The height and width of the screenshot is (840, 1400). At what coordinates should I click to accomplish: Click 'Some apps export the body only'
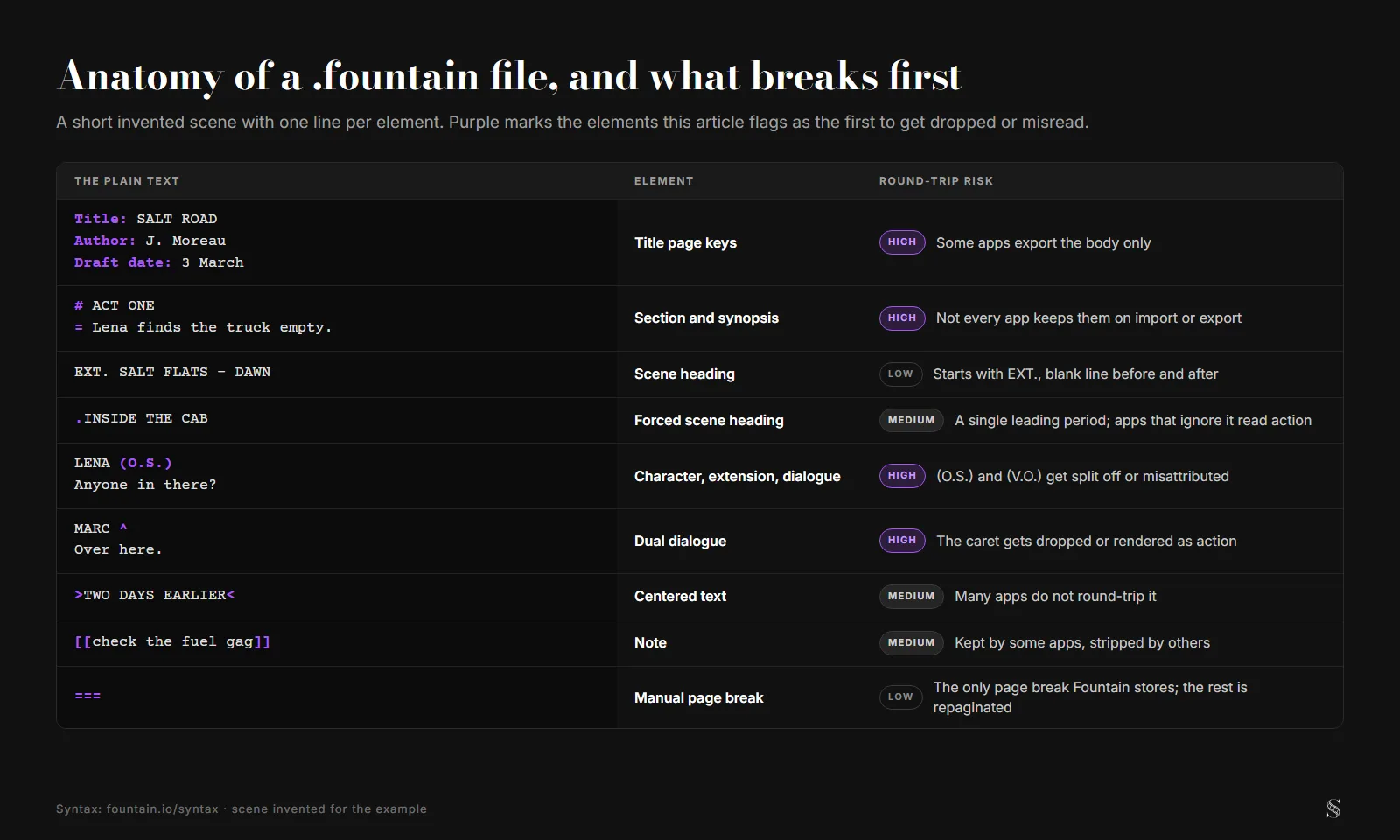point(1044,242)
